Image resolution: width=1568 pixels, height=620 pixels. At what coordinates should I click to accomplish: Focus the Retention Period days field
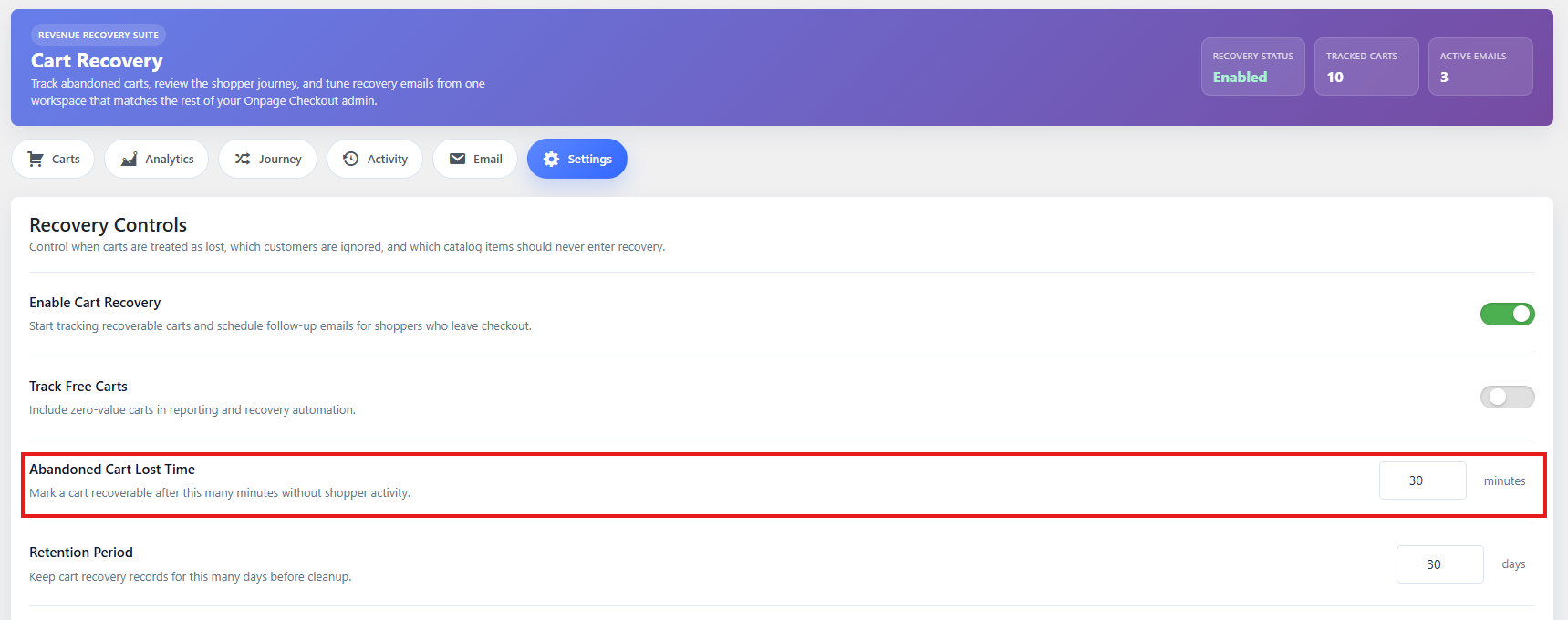(x=1439, y=564)
